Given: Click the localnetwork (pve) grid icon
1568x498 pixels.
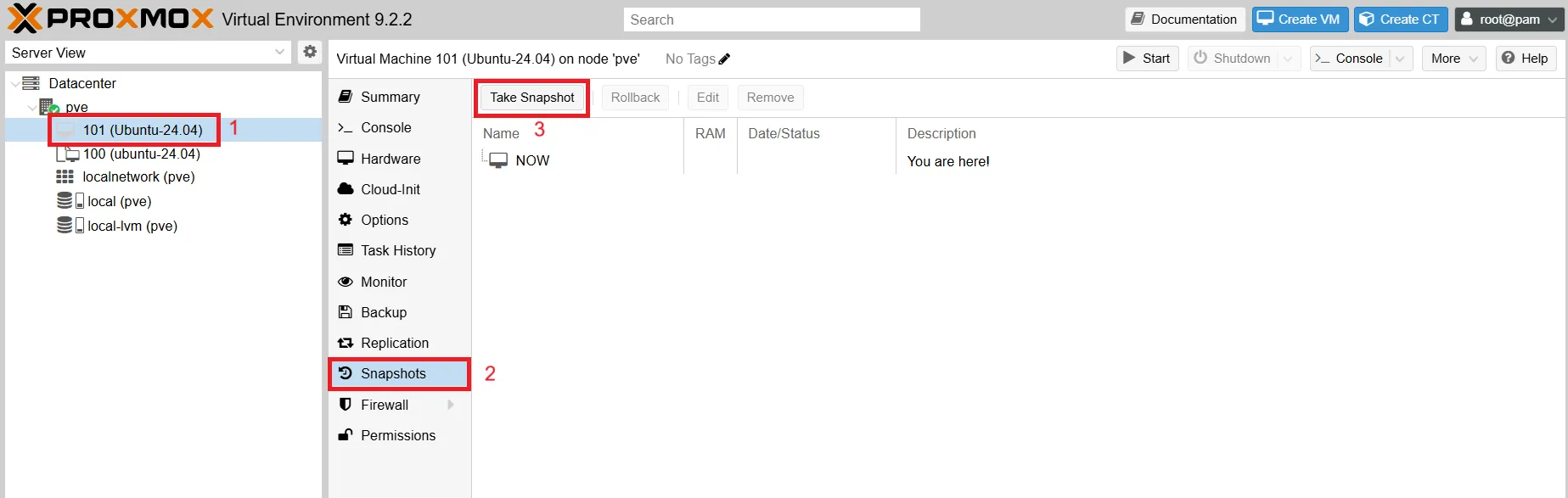Looking at the screenshot, I should pyautogui.click(x=65, y=176).
